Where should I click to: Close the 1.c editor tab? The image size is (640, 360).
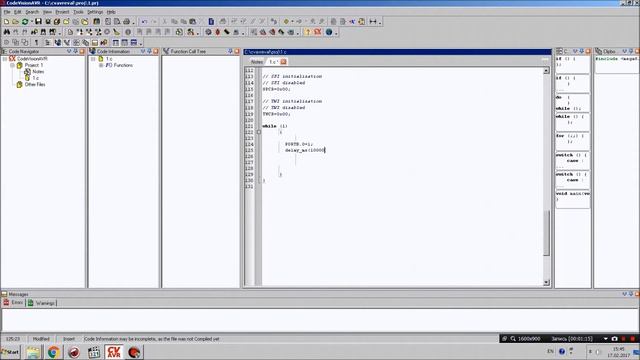coord(283,62)
